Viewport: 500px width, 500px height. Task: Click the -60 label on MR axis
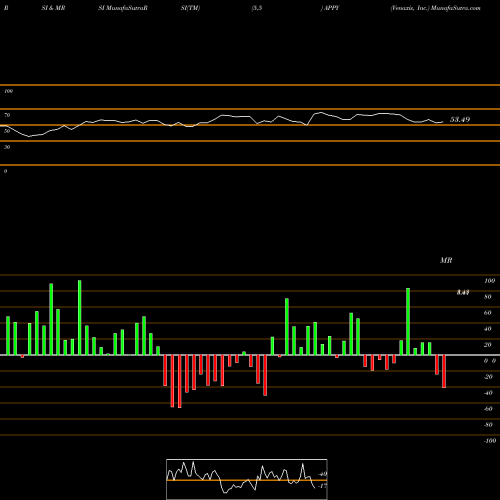pos(488,409)
